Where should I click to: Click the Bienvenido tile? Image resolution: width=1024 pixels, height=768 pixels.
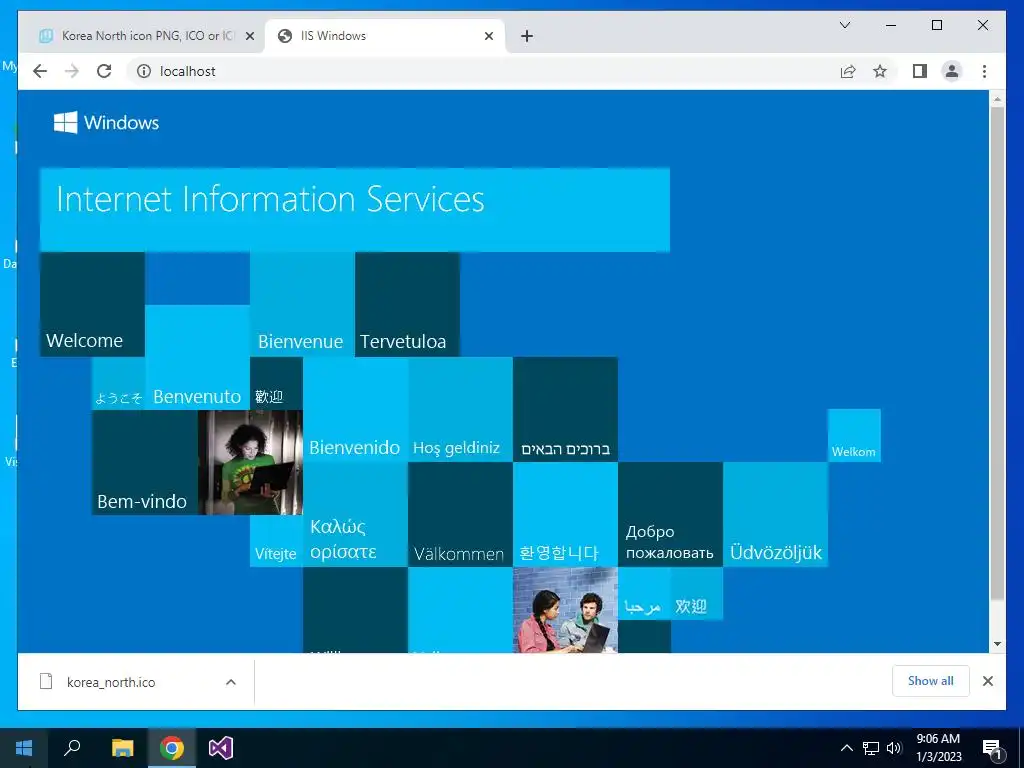click(x=355, y=409)
